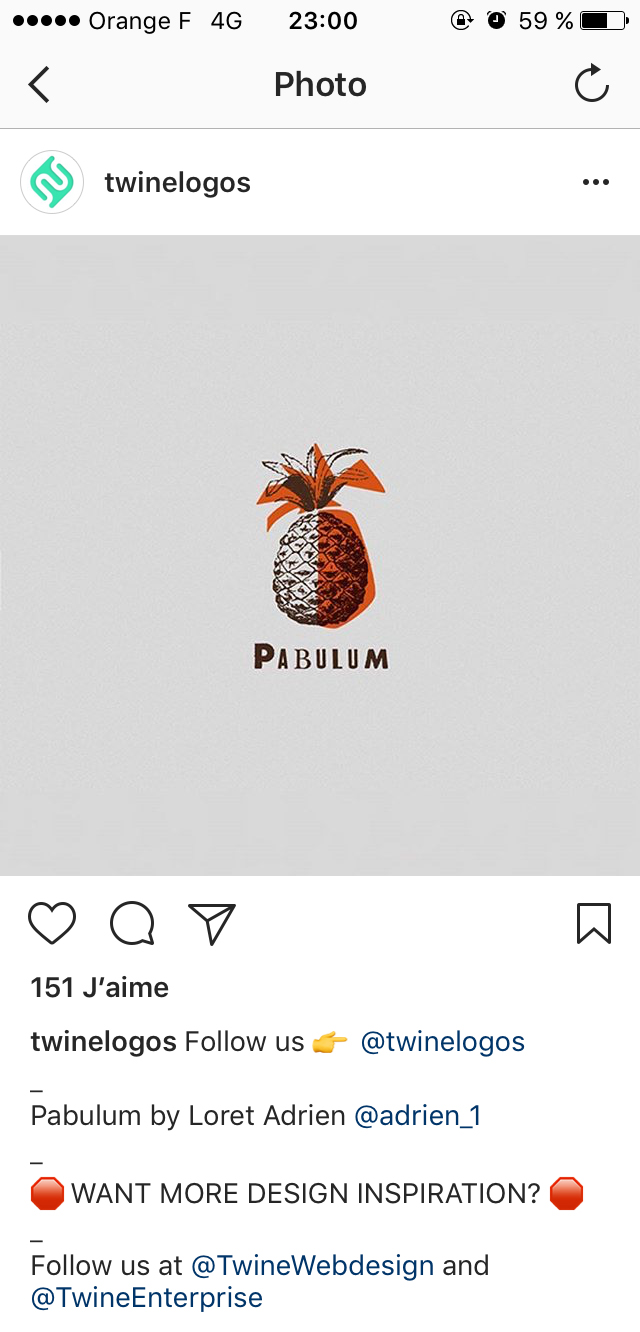Like the post with the heart icon
This screenshot has height=1332, width=640.
pyautogui.click(x=52, y=924)
